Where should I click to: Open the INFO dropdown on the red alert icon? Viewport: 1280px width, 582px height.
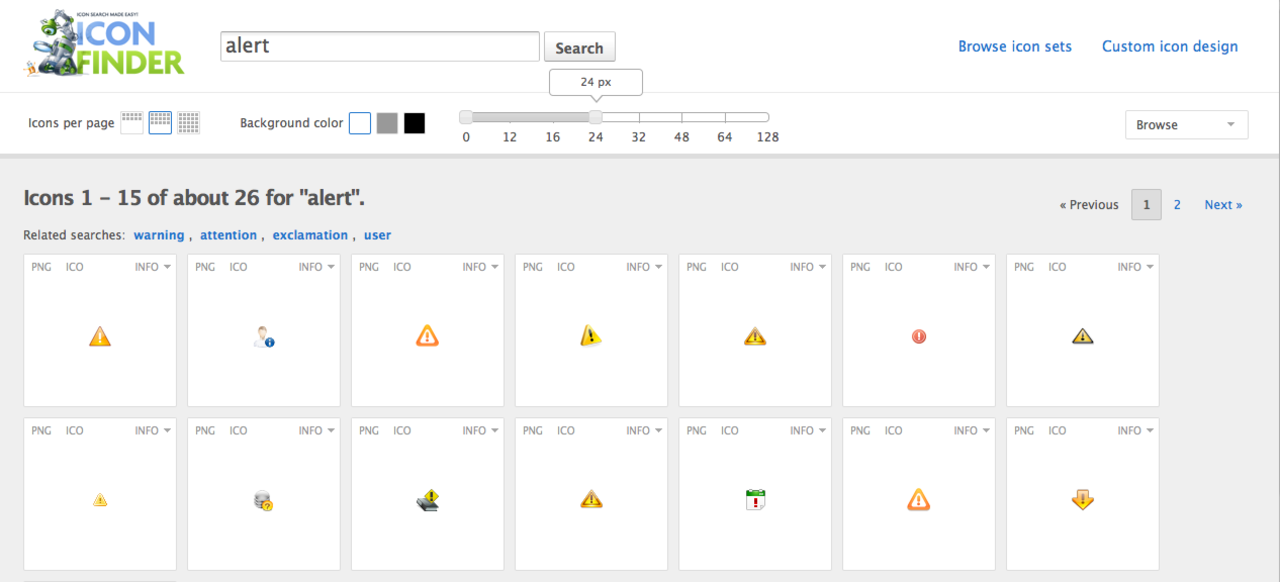(x=970, y=266)
